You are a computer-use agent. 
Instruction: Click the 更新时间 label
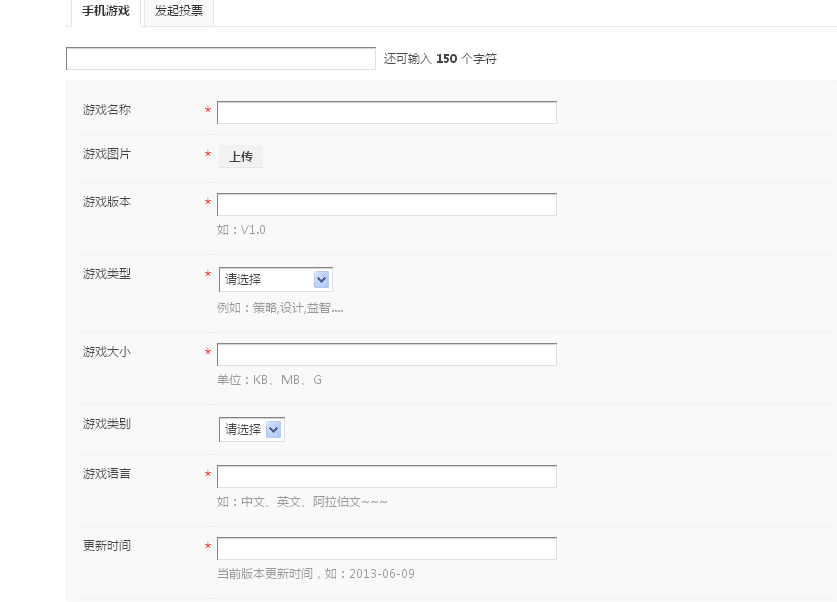106,546
